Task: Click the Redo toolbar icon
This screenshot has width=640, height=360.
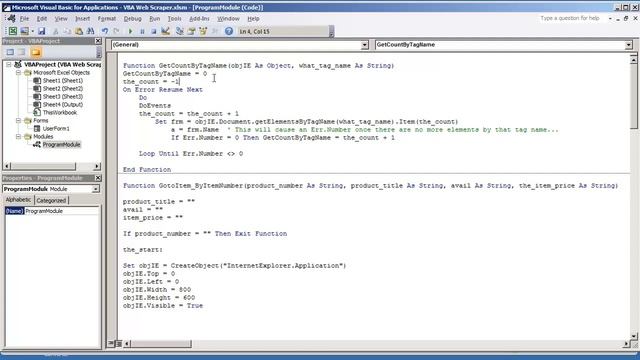Action: coord(116,31)
